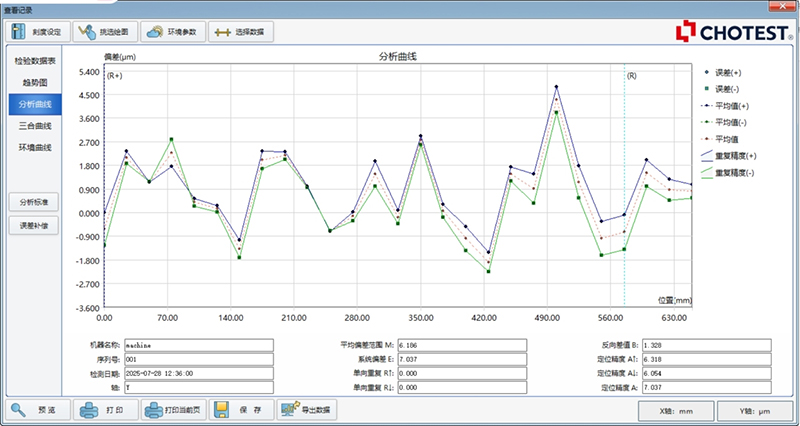
Task: Click the 误差补偿 error compensation button
Action: (x=35, y=225)
